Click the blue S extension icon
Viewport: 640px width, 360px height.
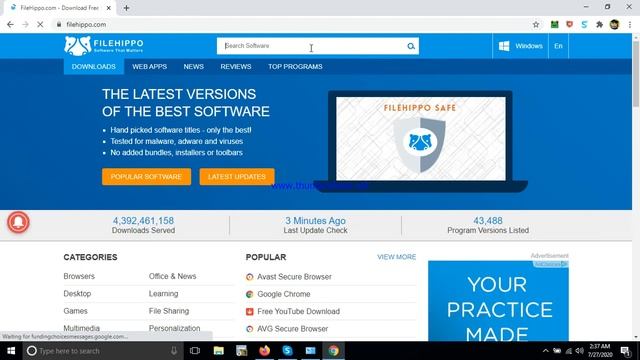click(x=584, y=24)
